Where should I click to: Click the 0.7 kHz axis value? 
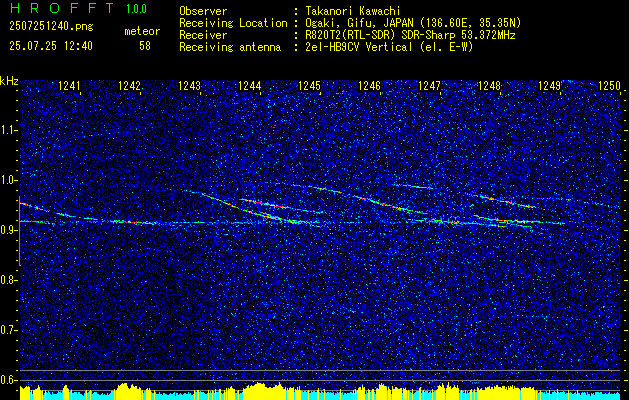coord(8,330)
